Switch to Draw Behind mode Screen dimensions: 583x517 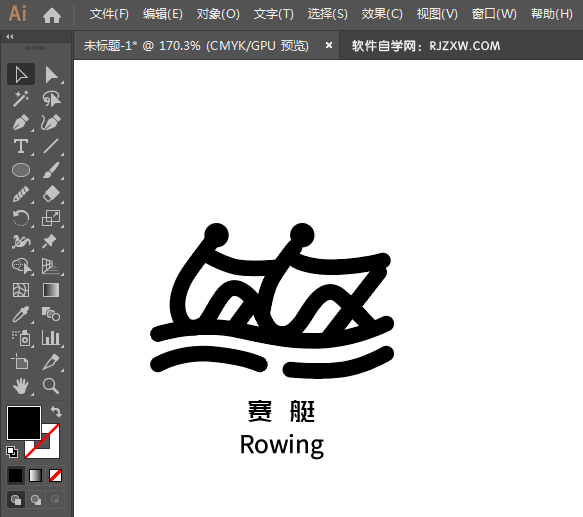36,500
